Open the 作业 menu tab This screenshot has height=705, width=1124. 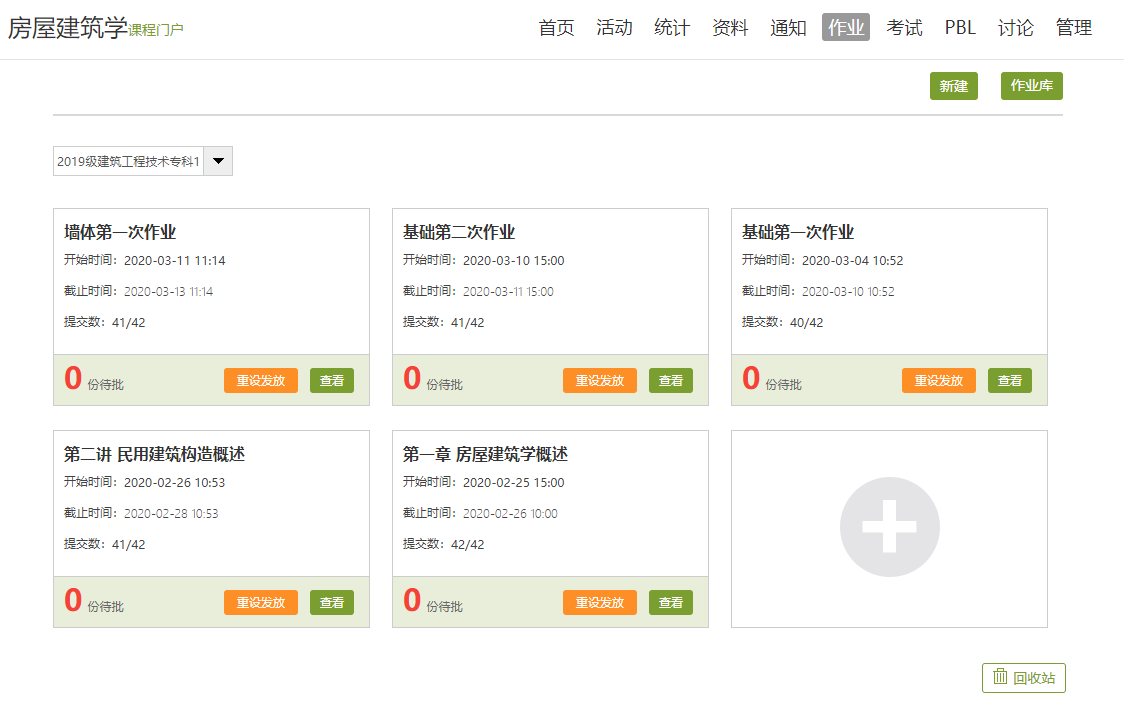(x=846, y=28)
